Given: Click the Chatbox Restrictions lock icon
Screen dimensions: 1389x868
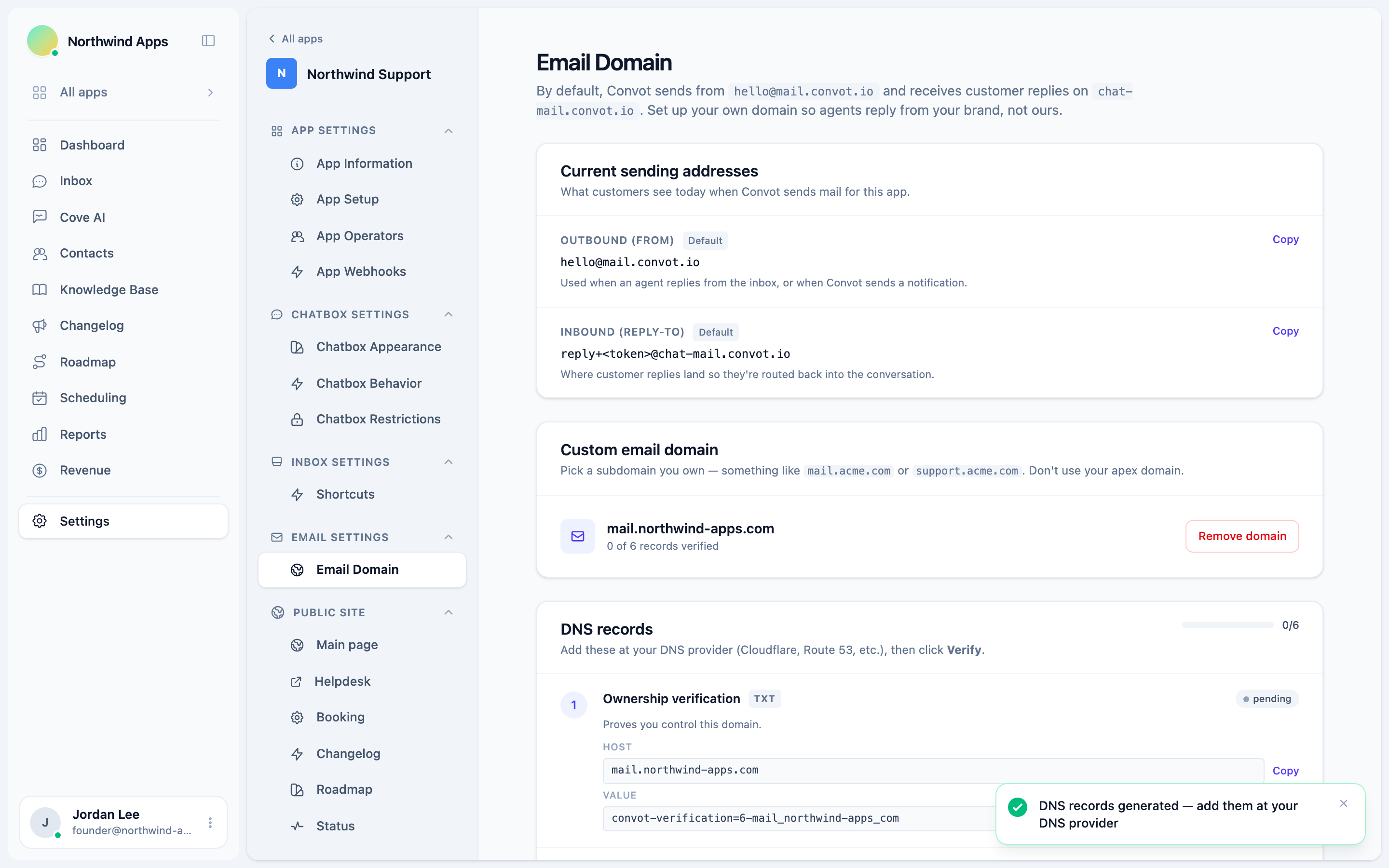Looking at the screenshot, I should click(x=297, y=419).
